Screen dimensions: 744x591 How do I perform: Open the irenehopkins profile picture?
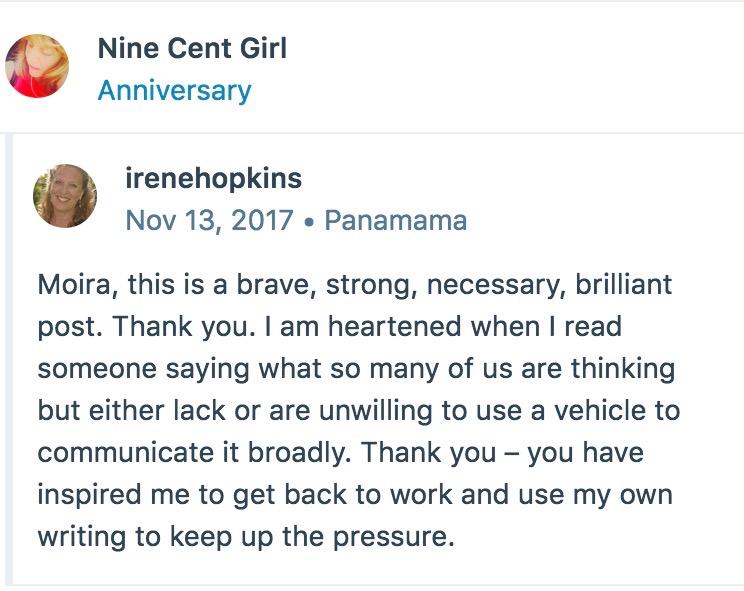65,196
